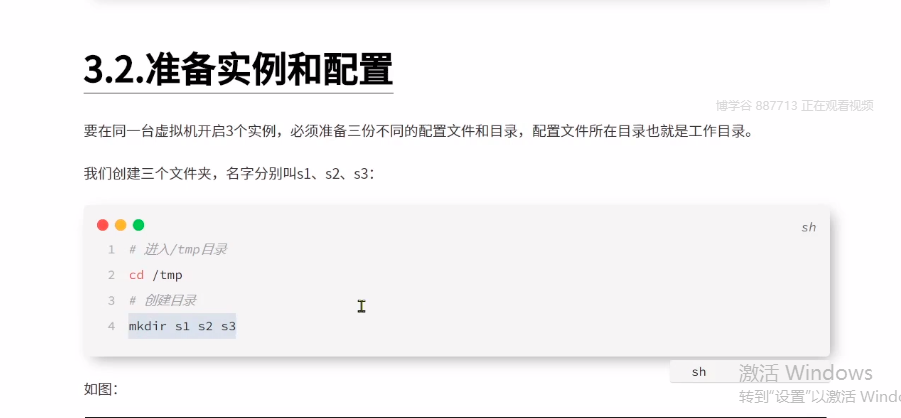The width and height of the screenshot is (901, 418).
Task: Click the heading 3.2.准备实例和配置
Action: coord(238,69)
